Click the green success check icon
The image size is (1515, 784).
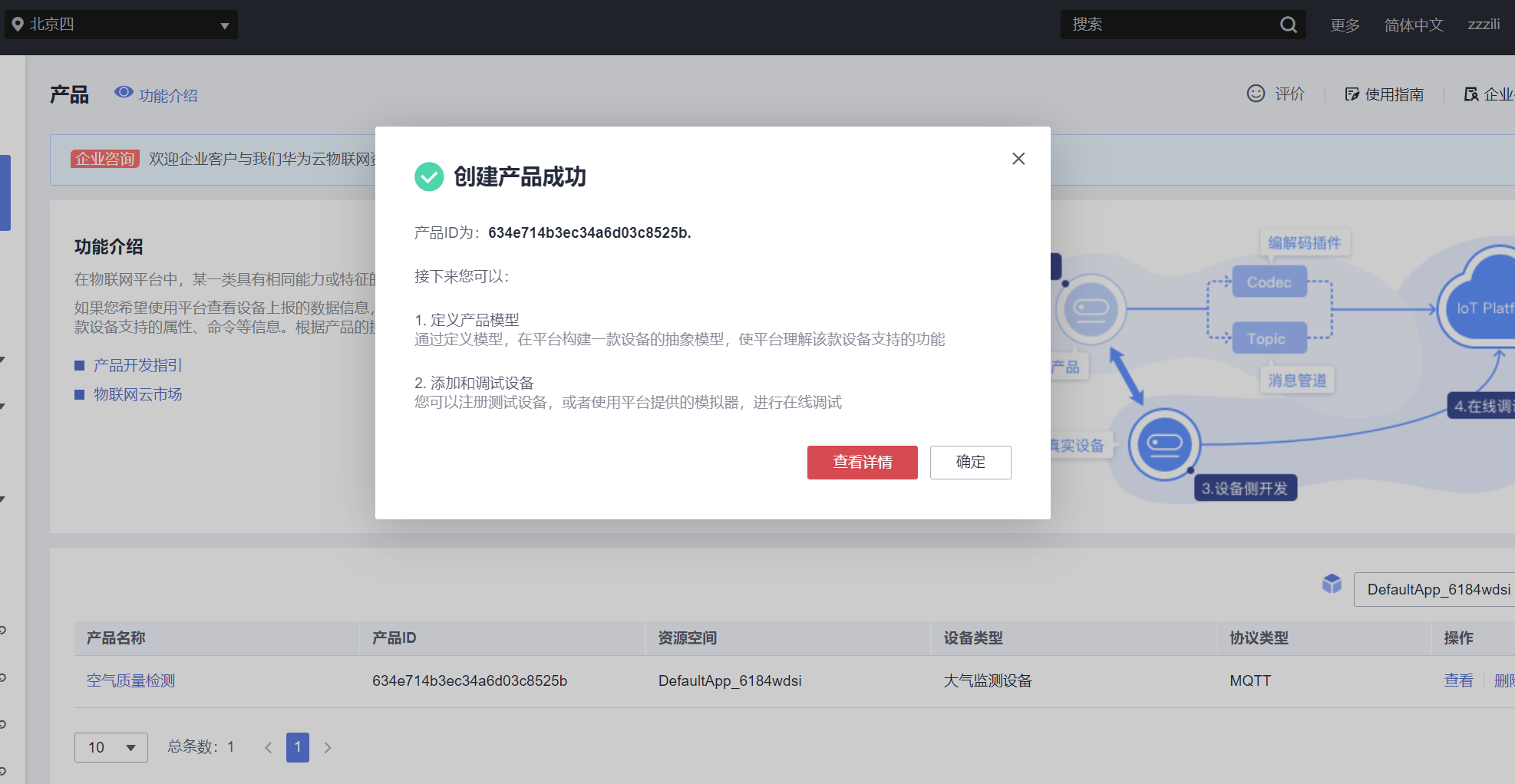pos(429,176)
